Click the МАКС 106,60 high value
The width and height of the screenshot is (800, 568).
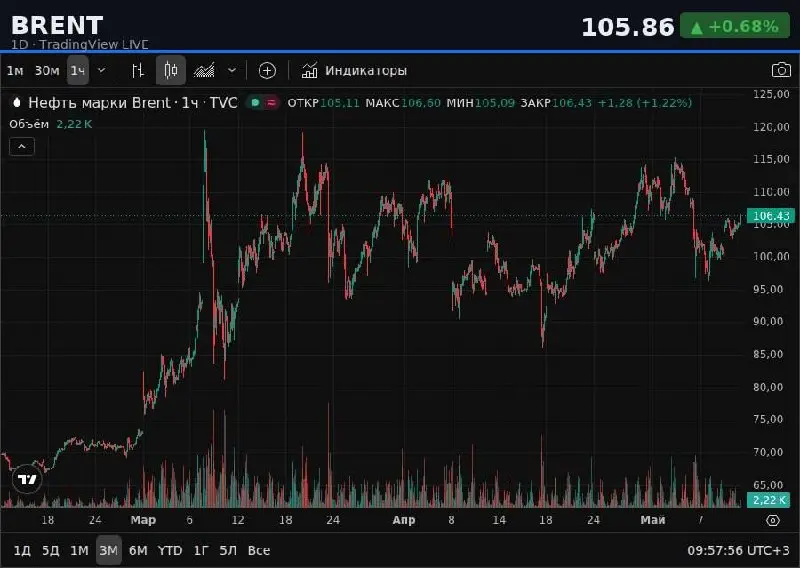click(403, 103)
